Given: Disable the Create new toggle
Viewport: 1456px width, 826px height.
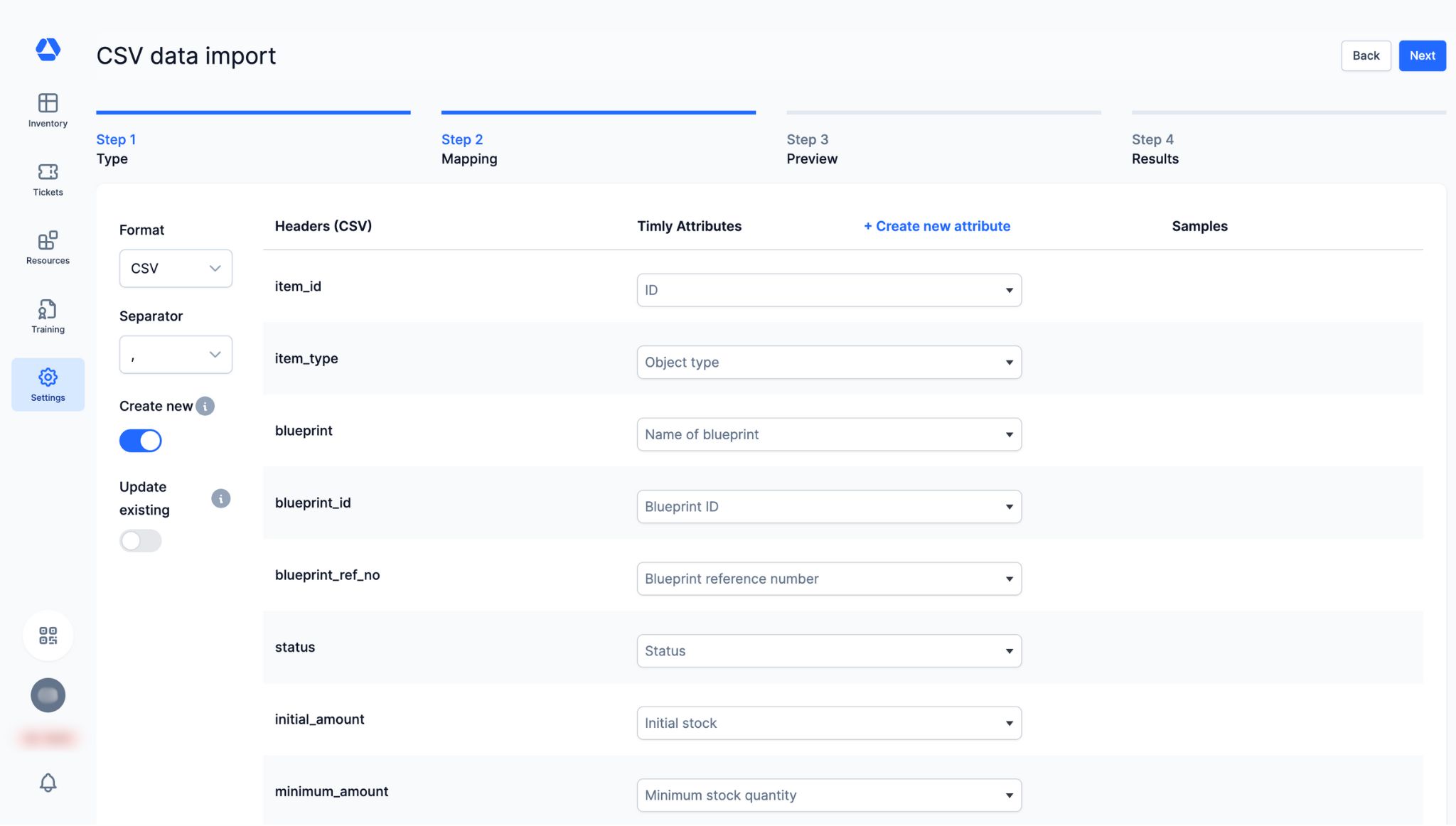Looking at the screenshot, I should tap(141, 441).
